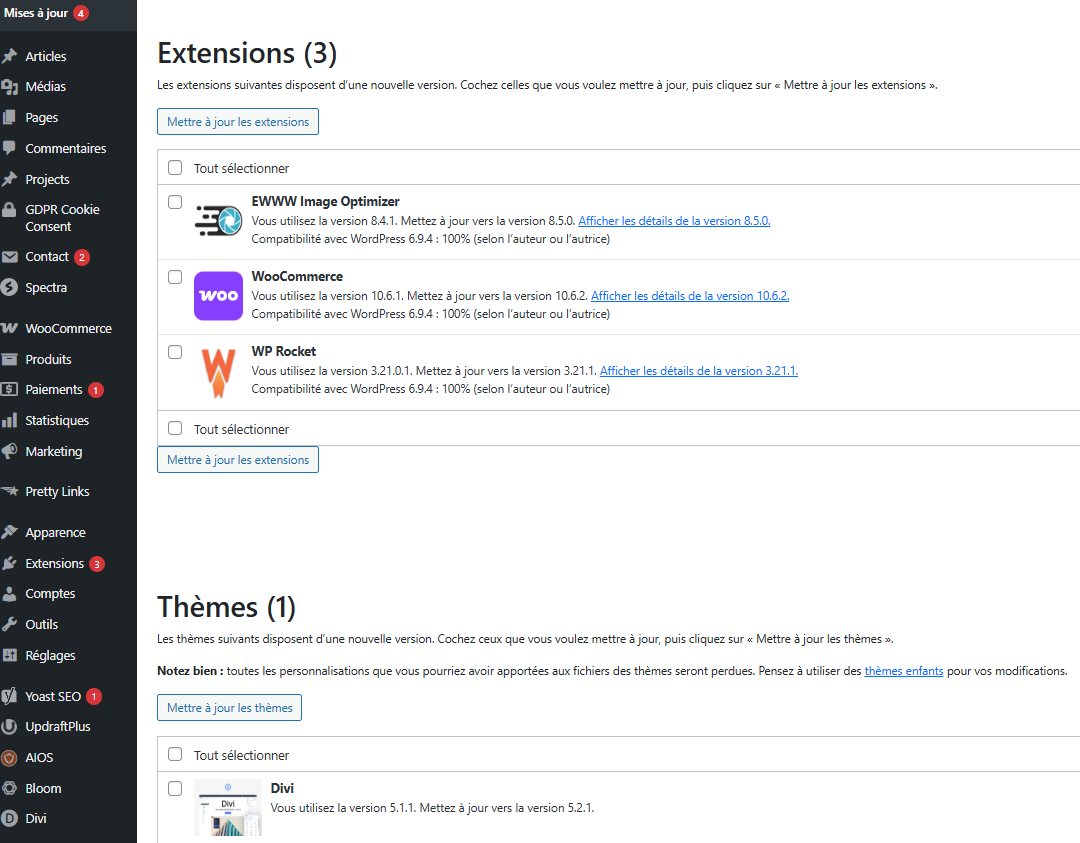This screenshot has width=1080, height=843.
Task: Tick the WooCommerce update checkbox
Action: [175, 277]
